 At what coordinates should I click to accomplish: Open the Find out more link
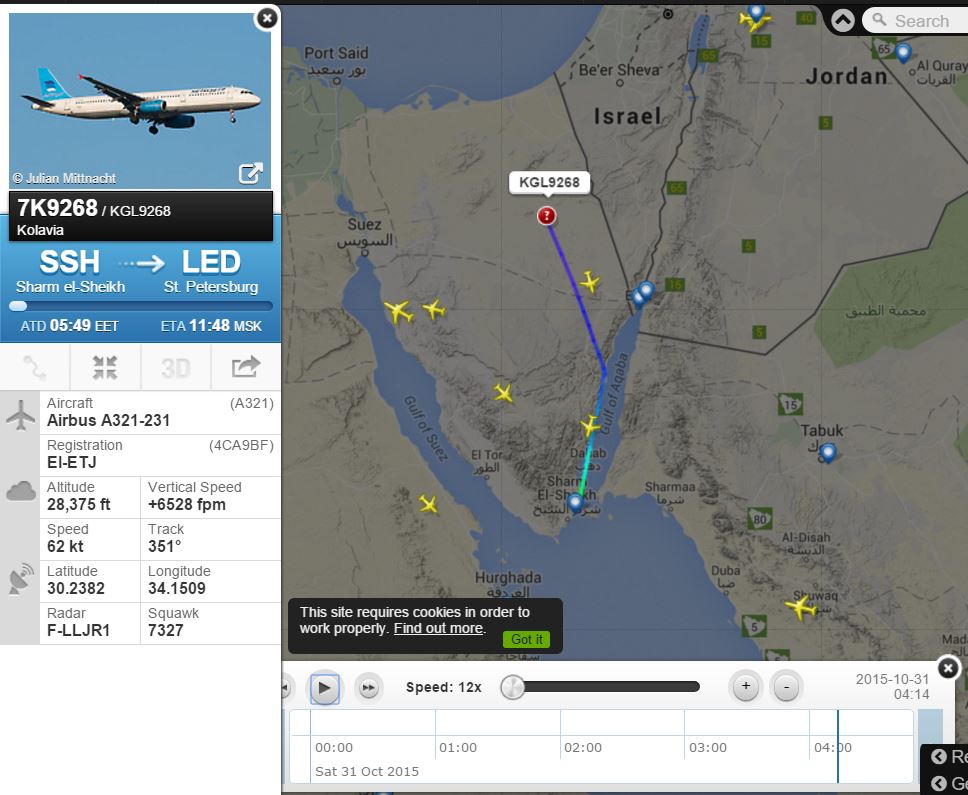(438, 628)
